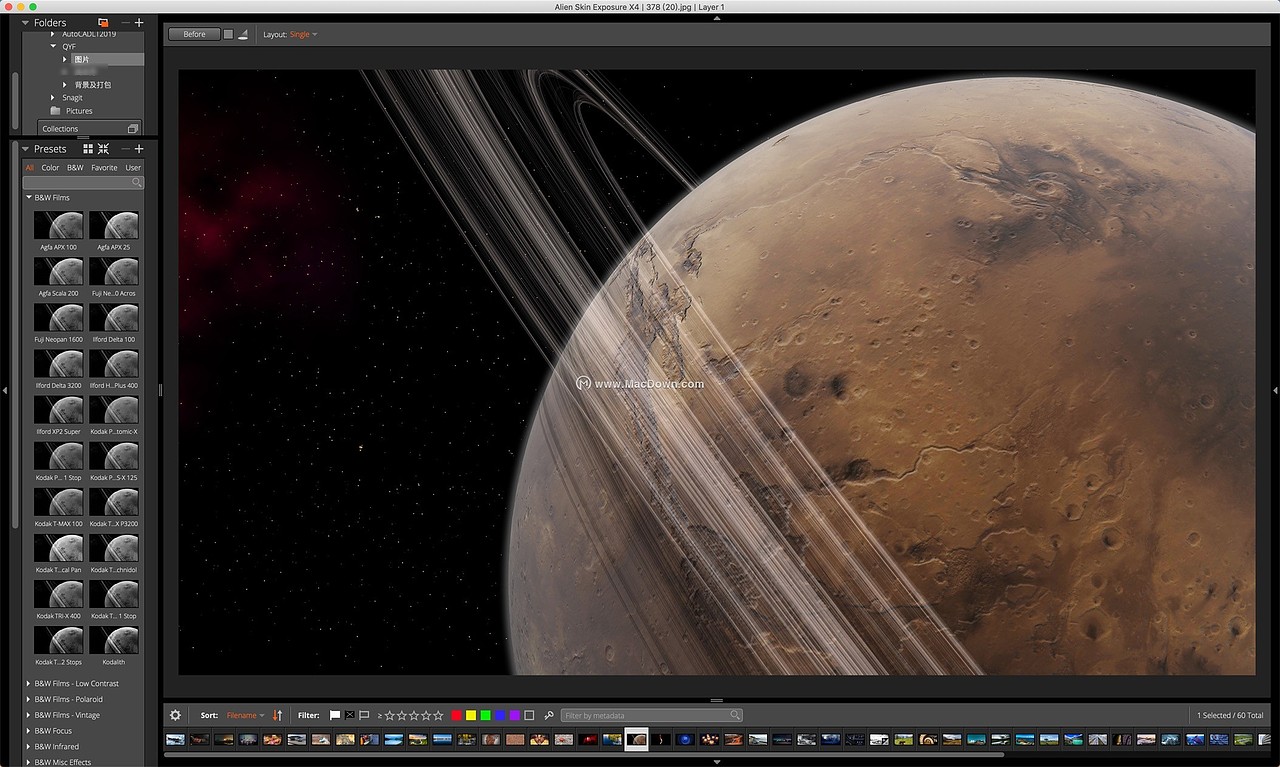Click the orange overlay icon in Folders header
Viewport: 1280px width, 767px height.
pos(103,22)
